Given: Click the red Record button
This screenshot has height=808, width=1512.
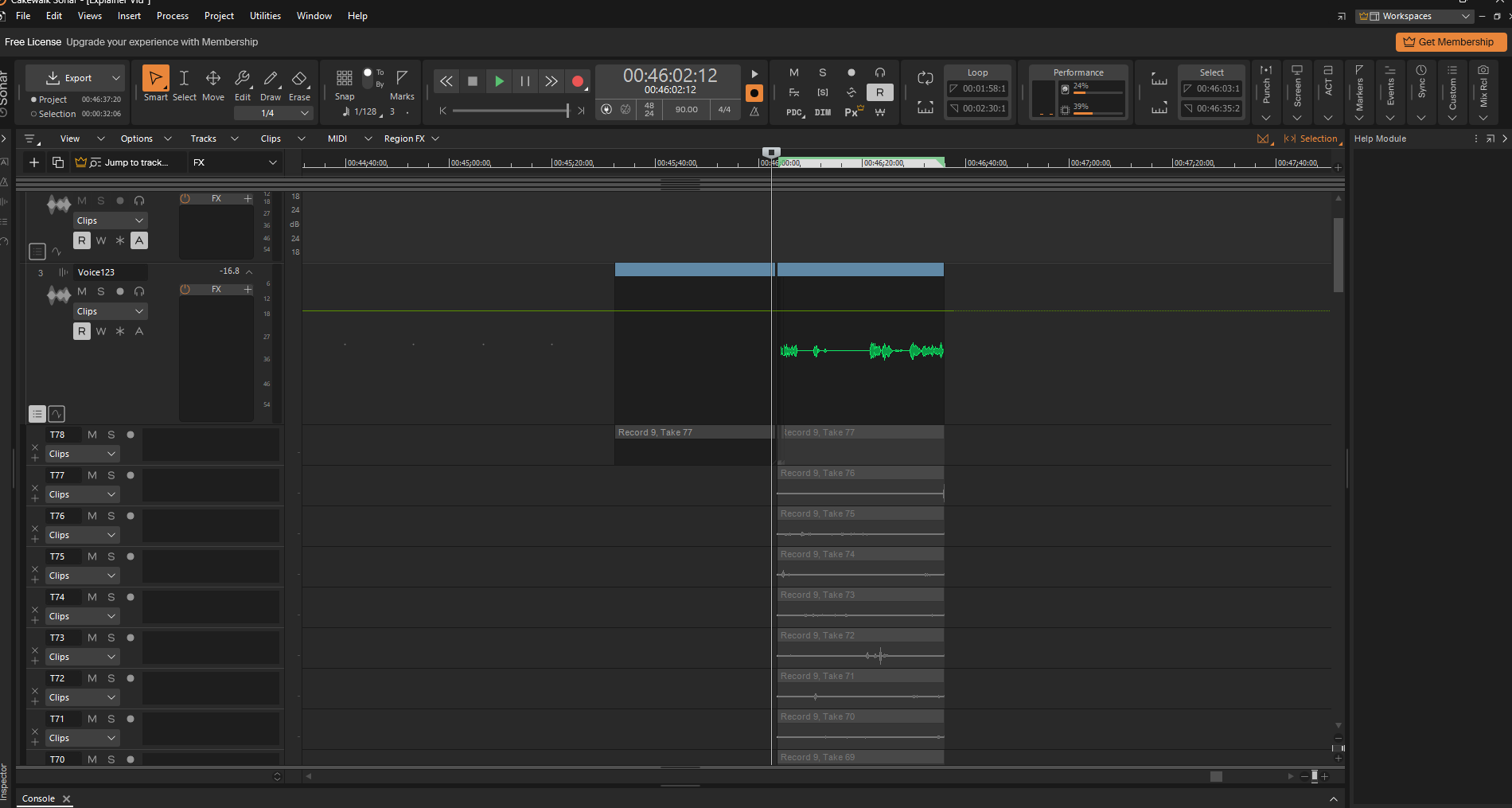Looking at the screenshot, I should coord(578,81).
